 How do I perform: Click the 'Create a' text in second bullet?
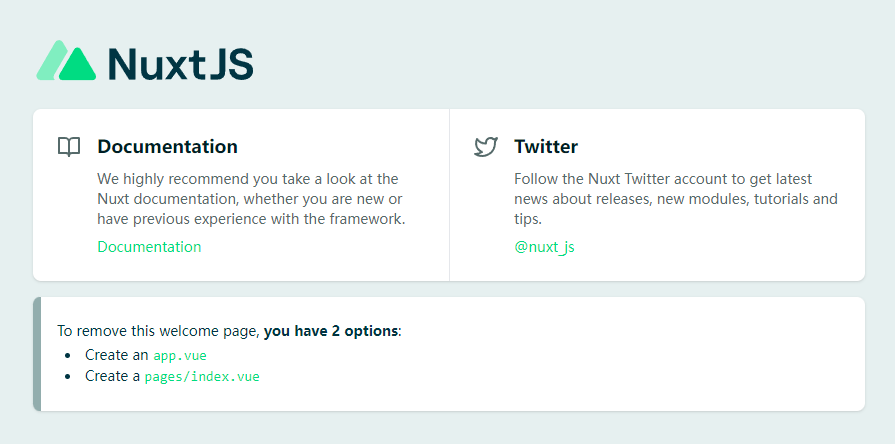coord(112,376)
